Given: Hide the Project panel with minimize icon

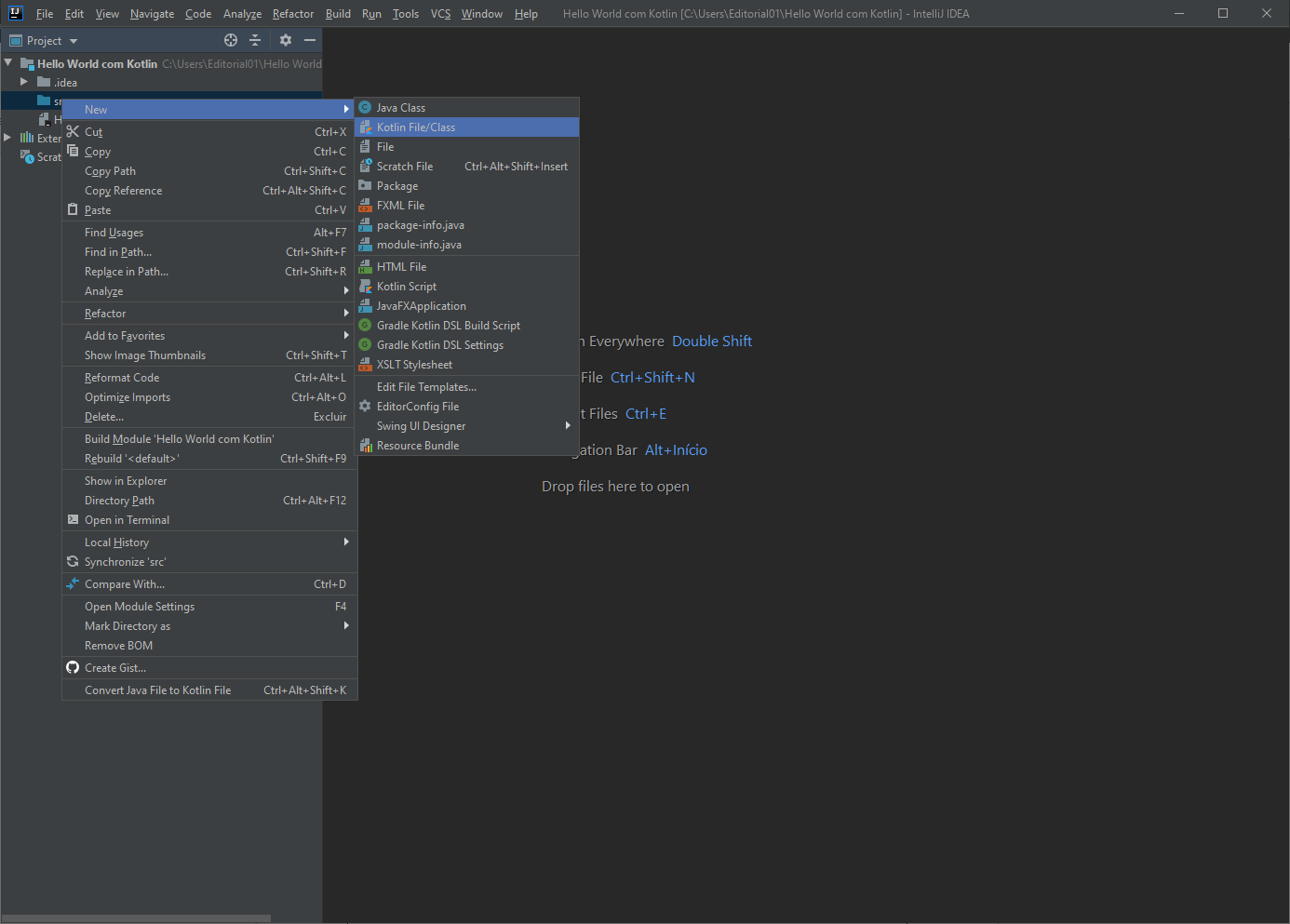Looking at the screenshot, I should [310, 40].
